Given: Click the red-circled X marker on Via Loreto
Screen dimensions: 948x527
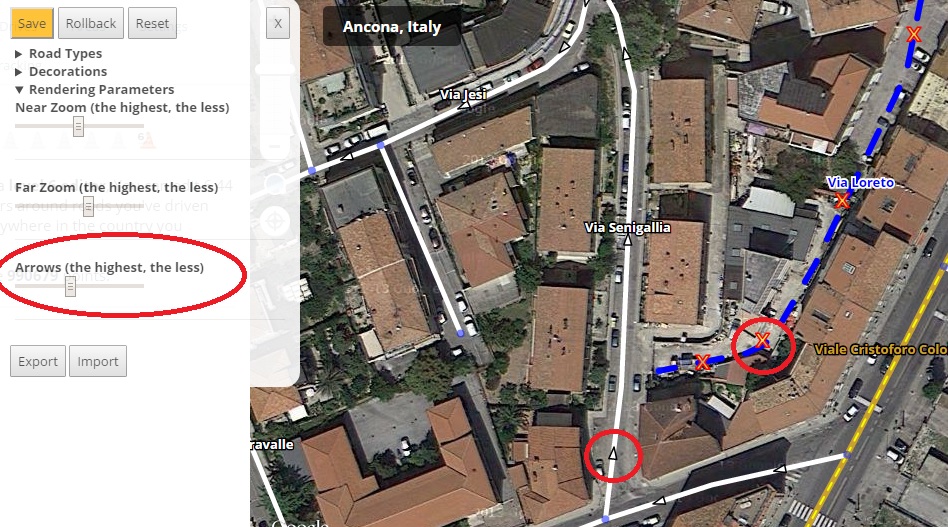Looking at the screenshot, I should (762, 340).
